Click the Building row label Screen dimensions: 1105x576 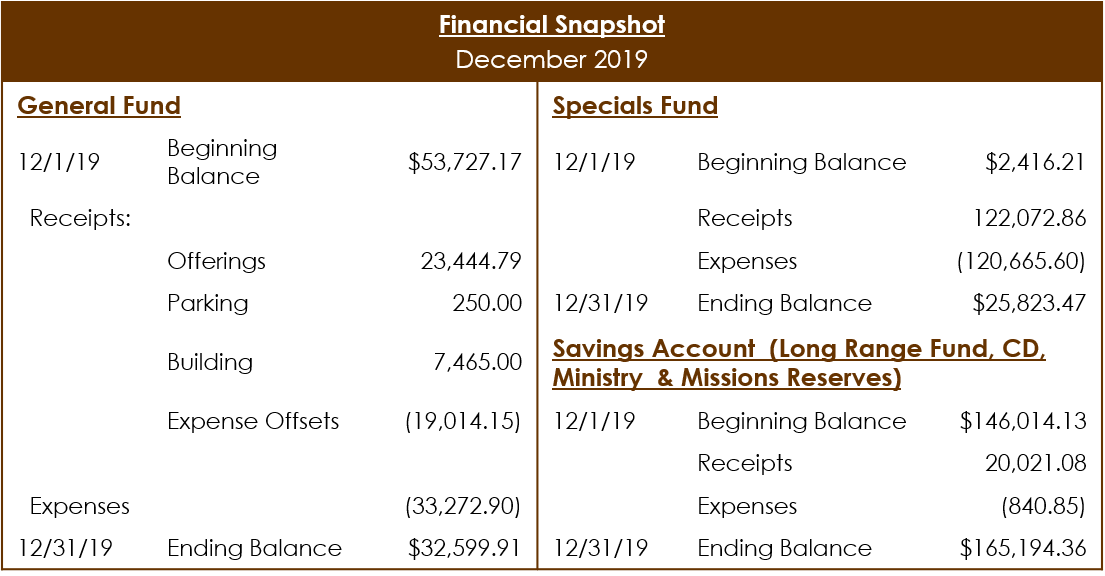pos(210,363)
